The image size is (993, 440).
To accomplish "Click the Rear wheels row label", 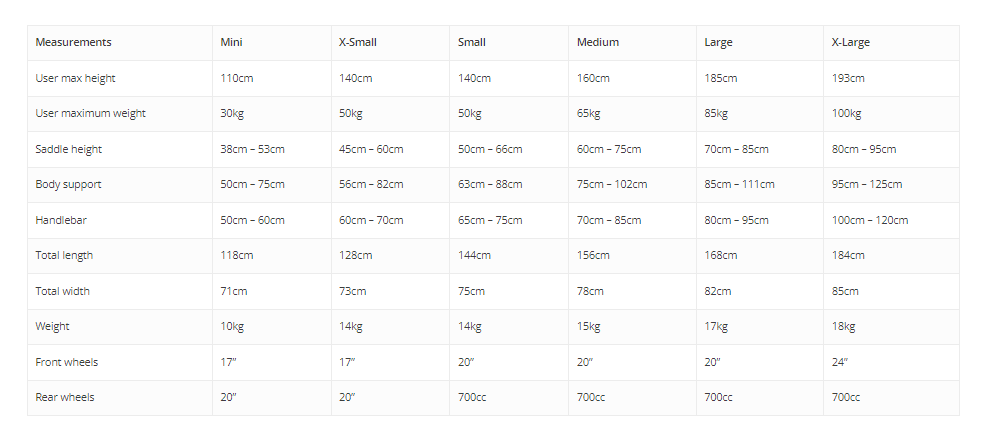I will [65, 397].
